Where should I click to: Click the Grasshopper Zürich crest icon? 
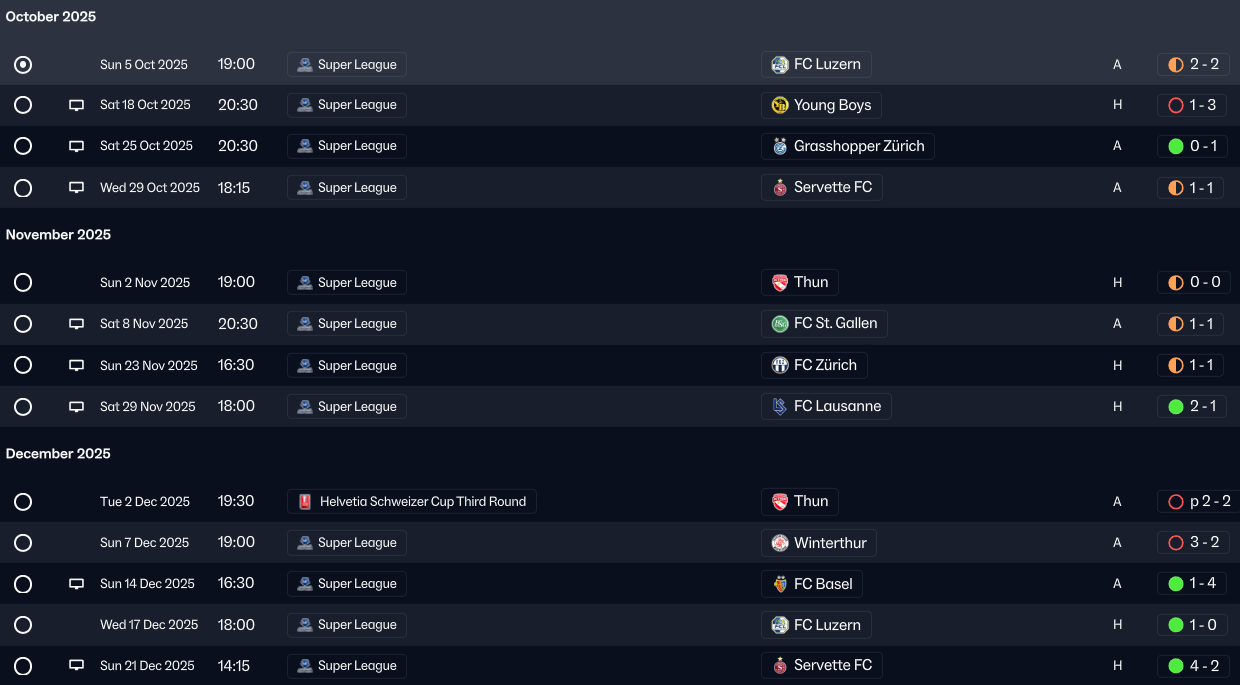pos(780,147)
